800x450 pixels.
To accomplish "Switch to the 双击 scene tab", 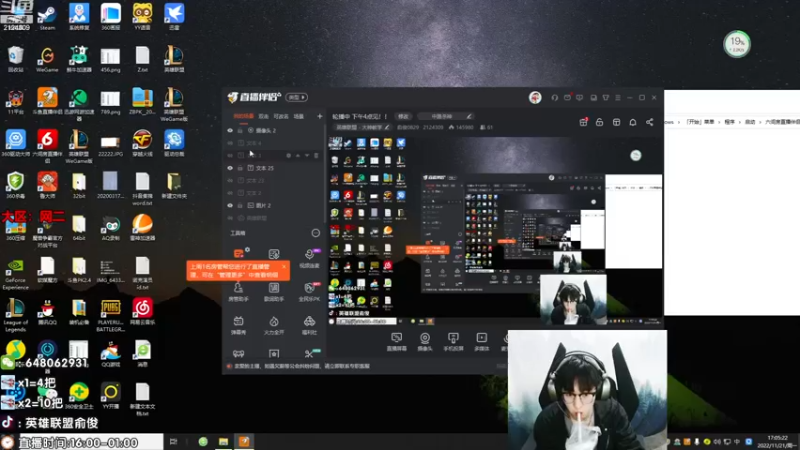I will click(263, 116).
